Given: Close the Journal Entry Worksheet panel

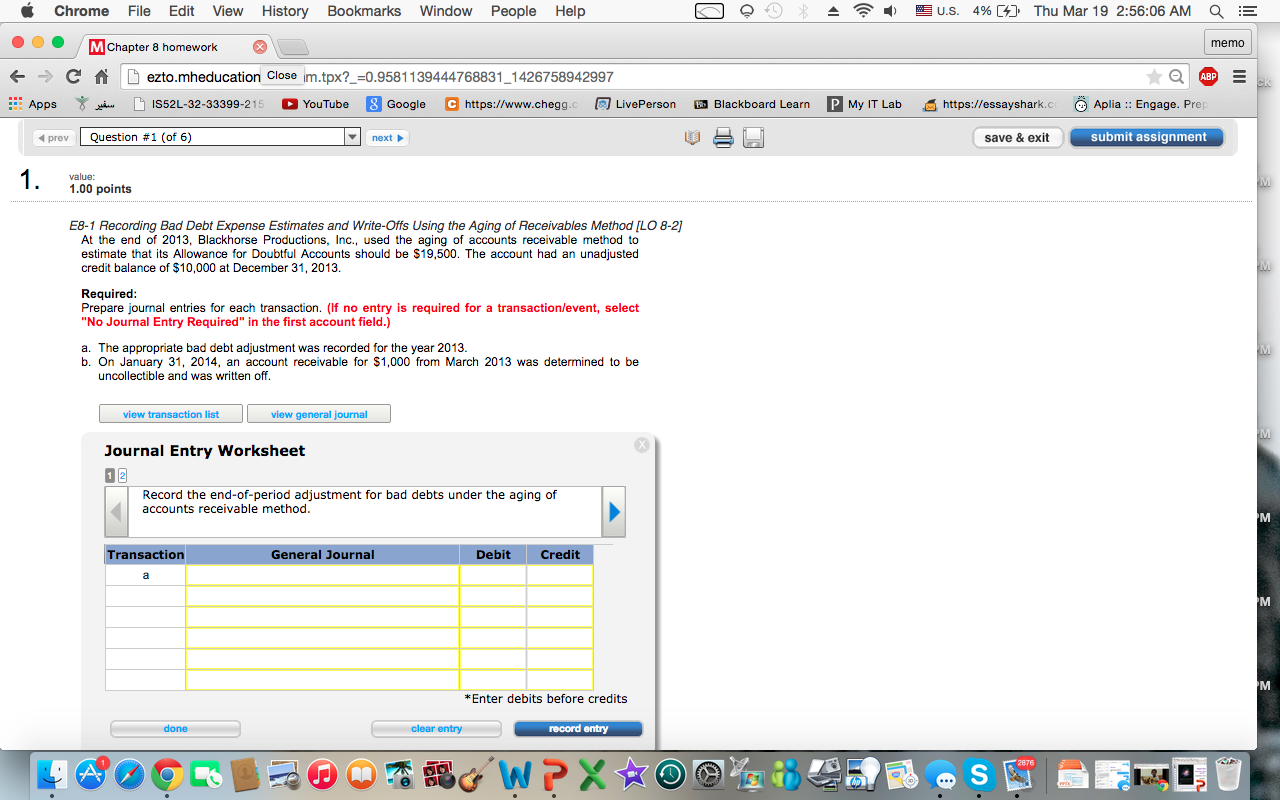Looking at the screenshot, I should (x=642, y=445).
